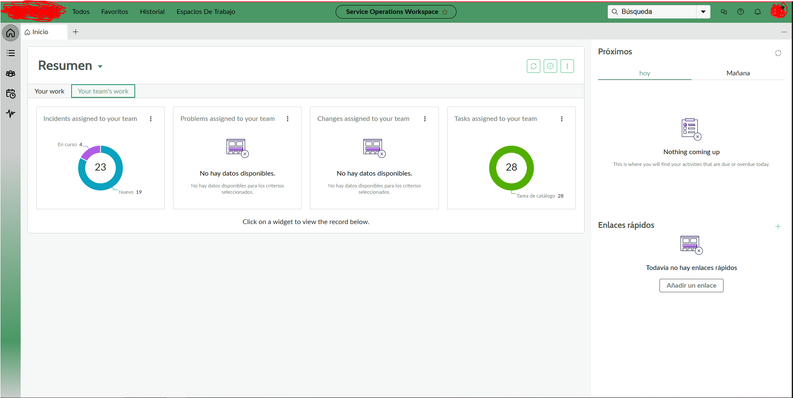The width and height of the screenshot is (793, 398).
Task: Switch Próximos to the hoy tab
Action: tap(644, 73)
